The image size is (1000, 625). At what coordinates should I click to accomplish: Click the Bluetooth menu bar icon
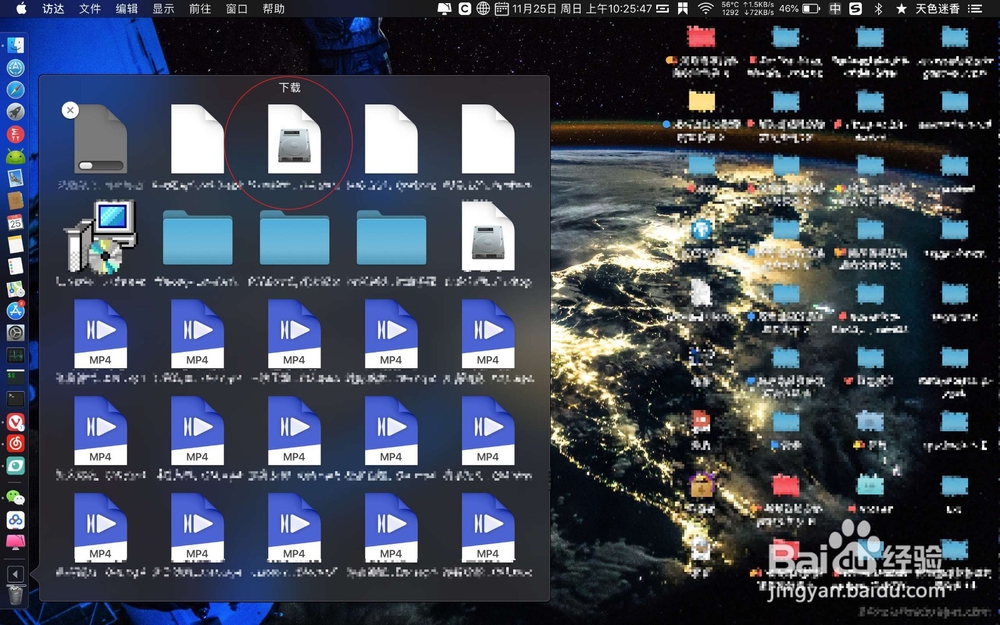coord(878,8)
